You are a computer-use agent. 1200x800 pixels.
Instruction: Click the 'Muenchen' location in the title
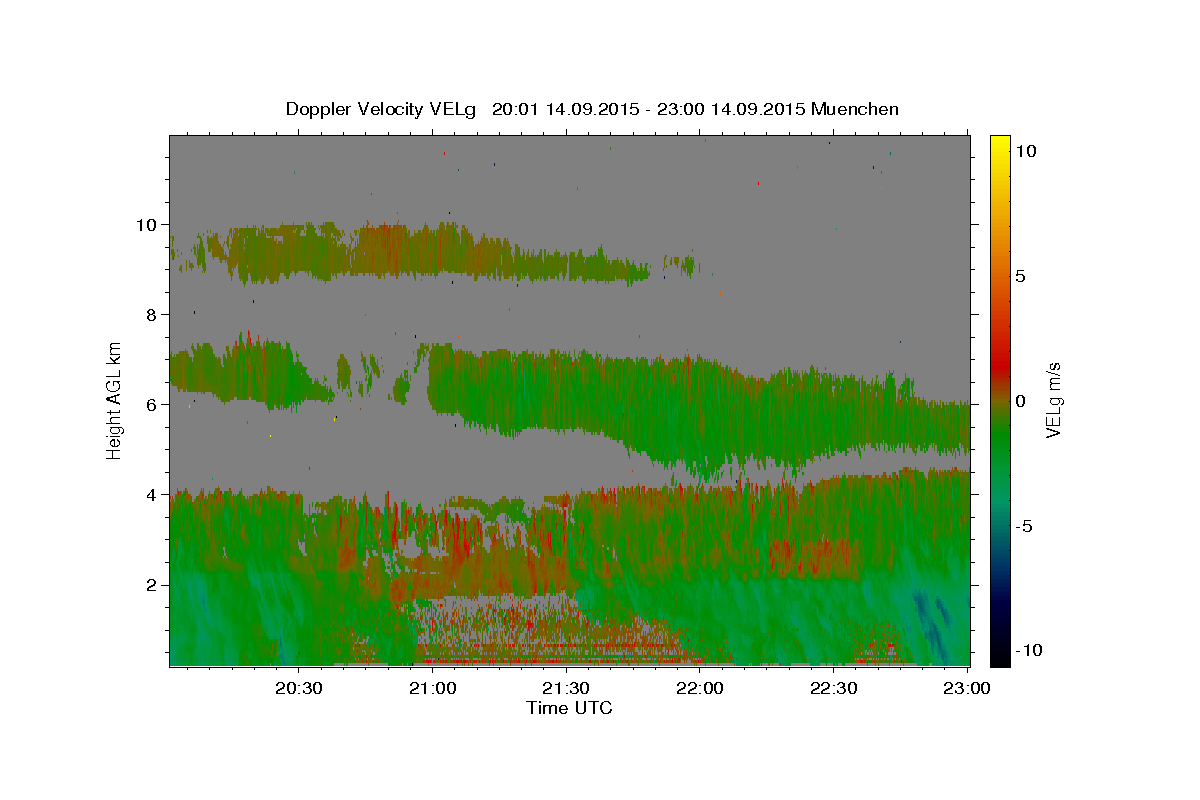click(855, 109)
